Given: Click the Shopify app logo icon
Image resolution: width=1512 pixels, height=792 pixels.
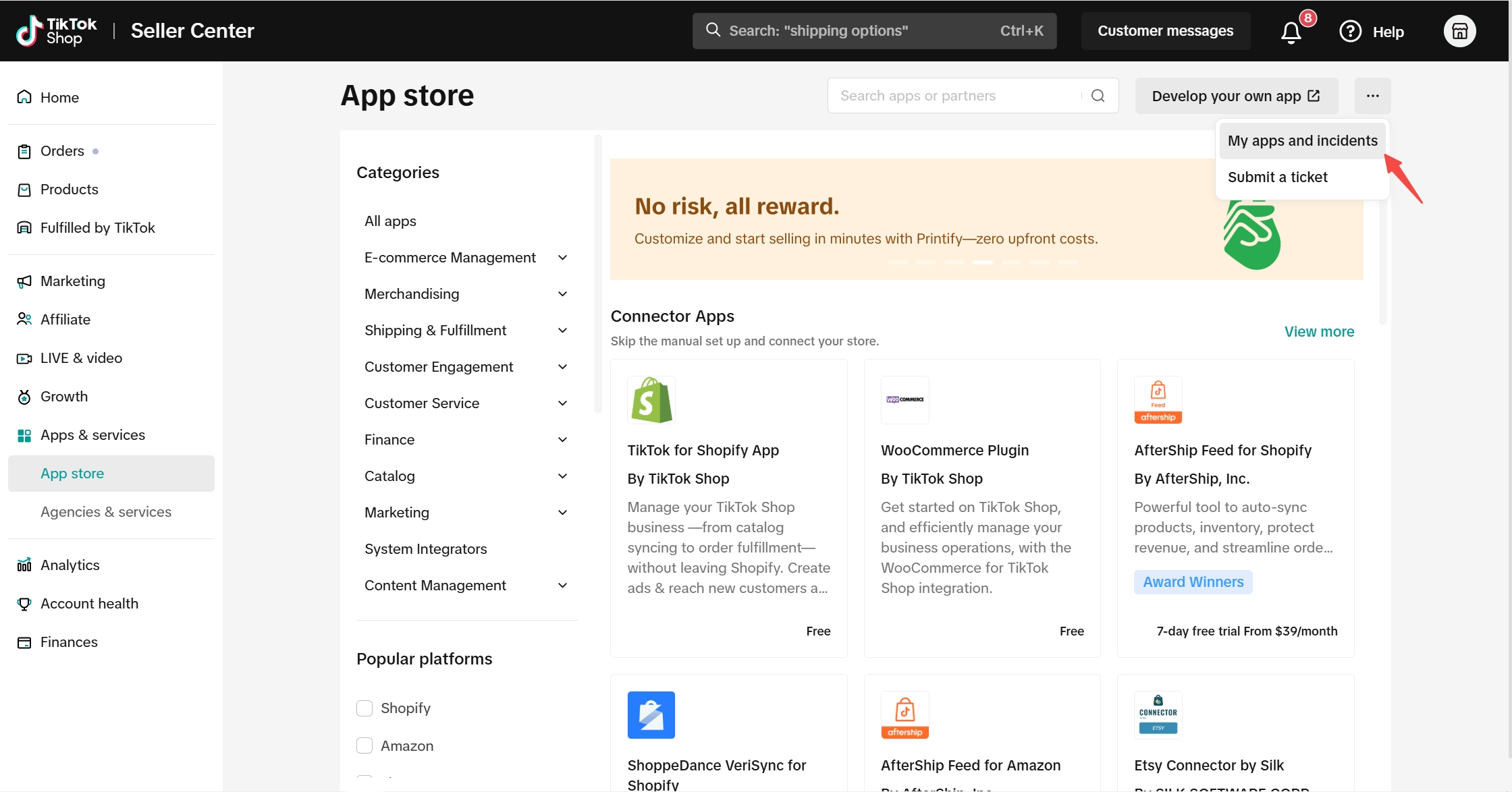Looking at the screenshot, I should coord(651,400).
